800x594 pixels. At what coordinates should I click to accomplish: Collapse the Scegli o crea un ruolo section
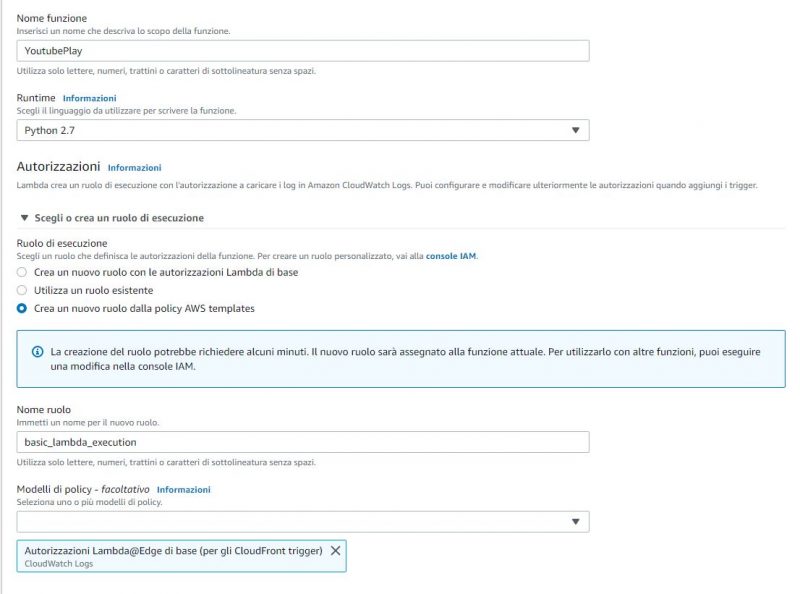24,218
